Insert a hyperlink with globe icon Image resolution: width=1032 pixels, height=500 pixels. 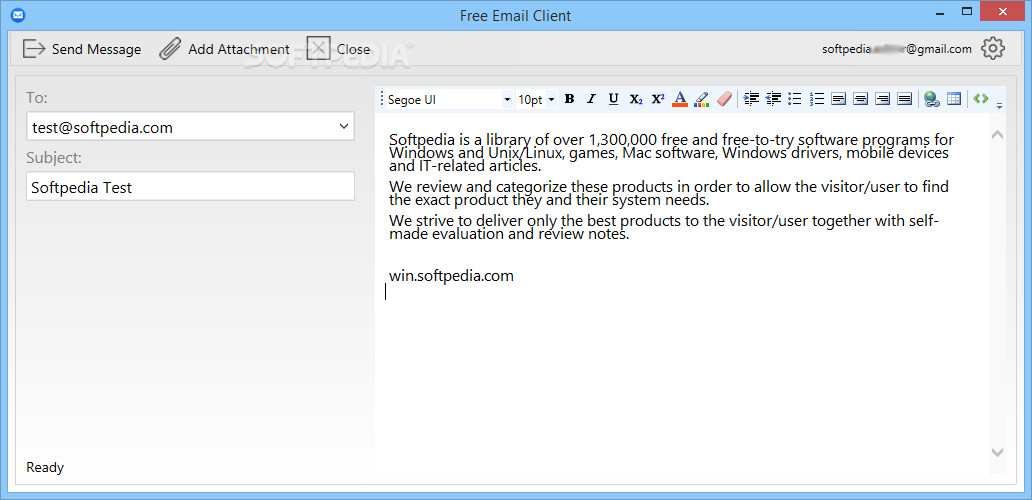[931, 99]
